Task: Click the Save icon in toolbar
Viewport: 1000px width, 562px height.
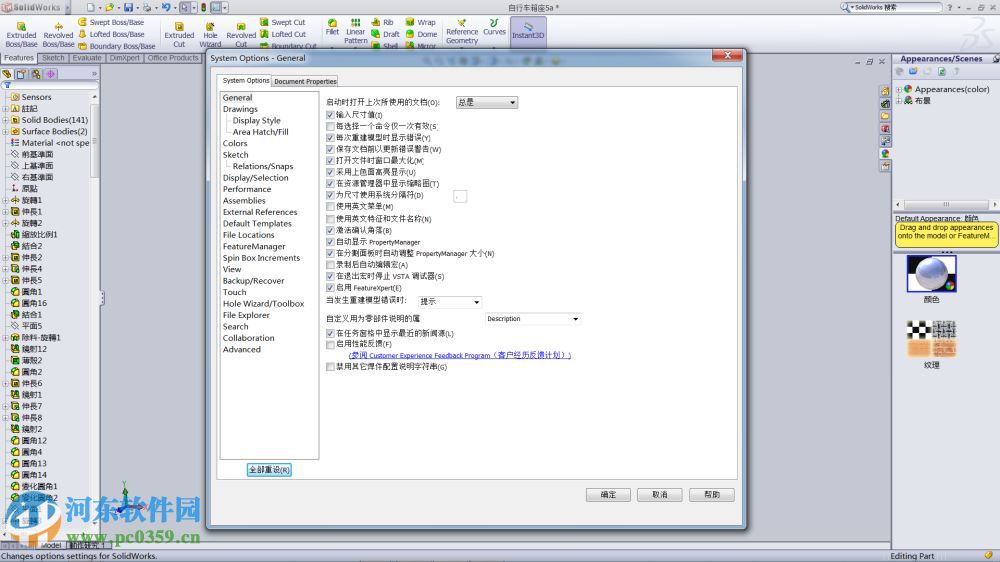Action: pos(128,8)
